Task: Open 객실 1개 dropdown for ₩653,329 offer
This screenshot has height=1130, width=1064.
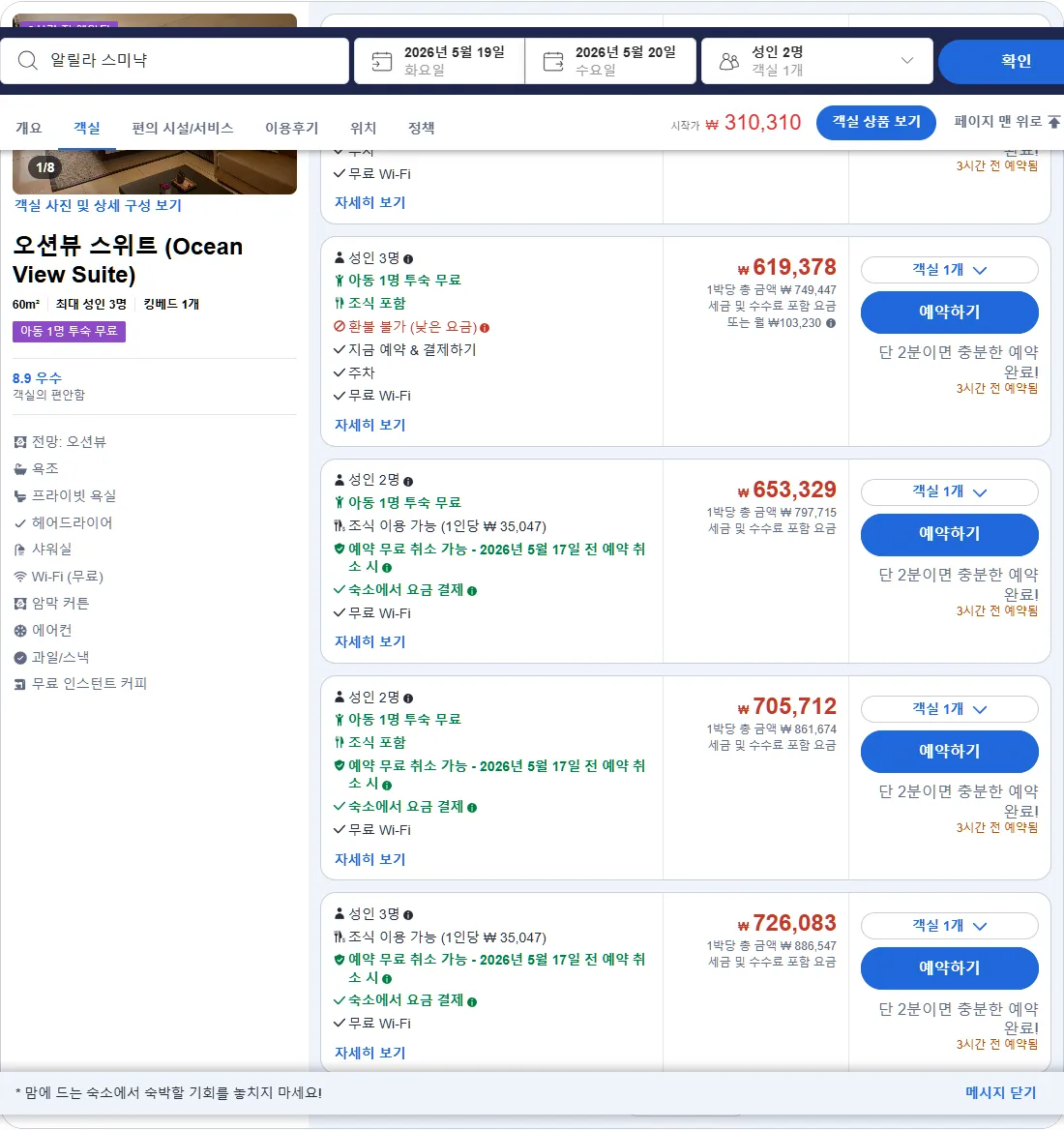Action: 950,491
